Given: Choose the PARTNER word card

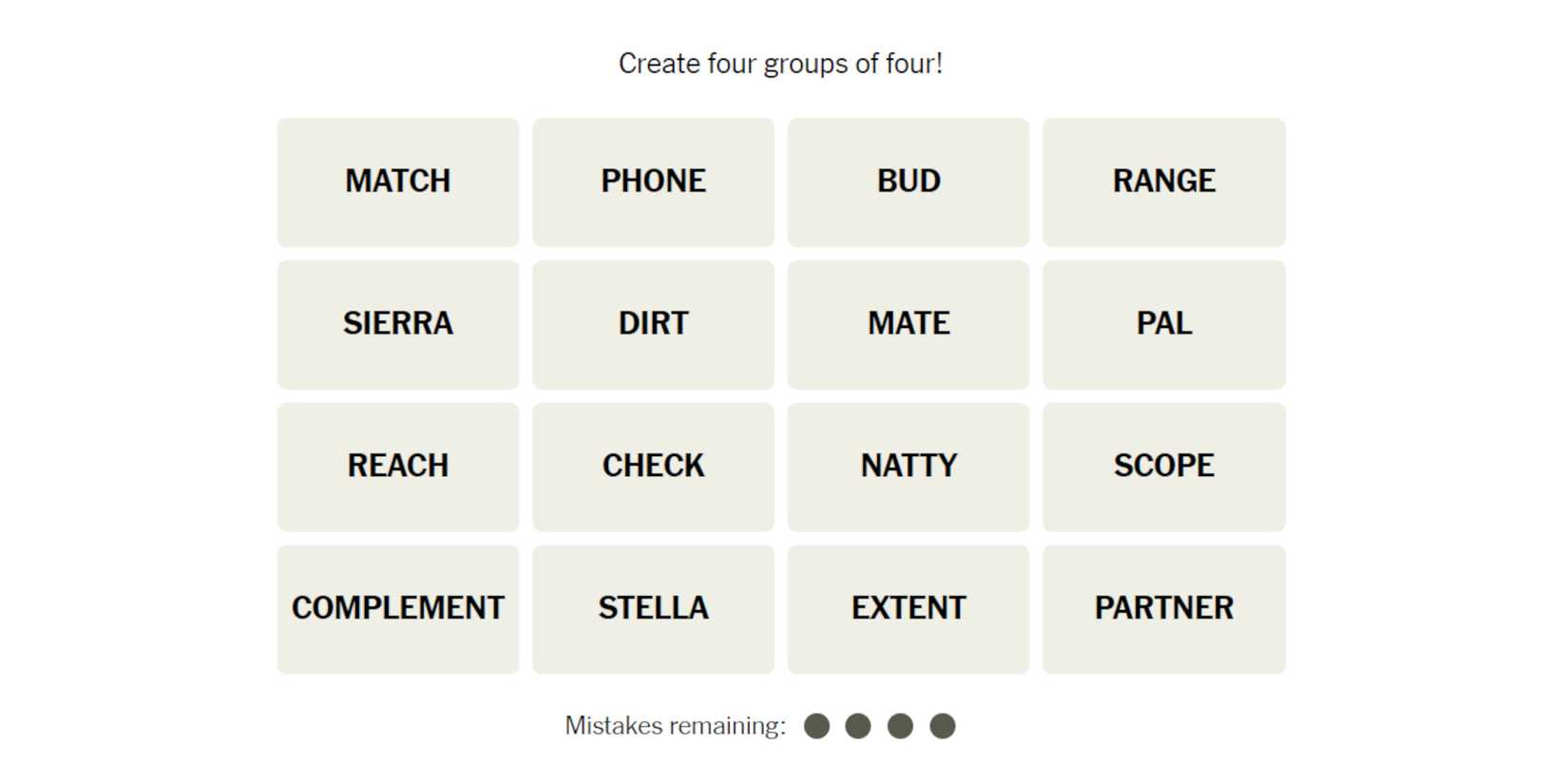Looking at the screenshot, I should click(x=1163, y=609).
